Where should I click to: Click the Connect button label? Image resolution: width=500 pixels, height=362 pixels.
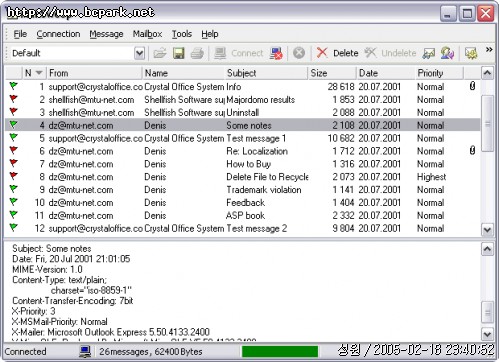click(x=247, y=53)
